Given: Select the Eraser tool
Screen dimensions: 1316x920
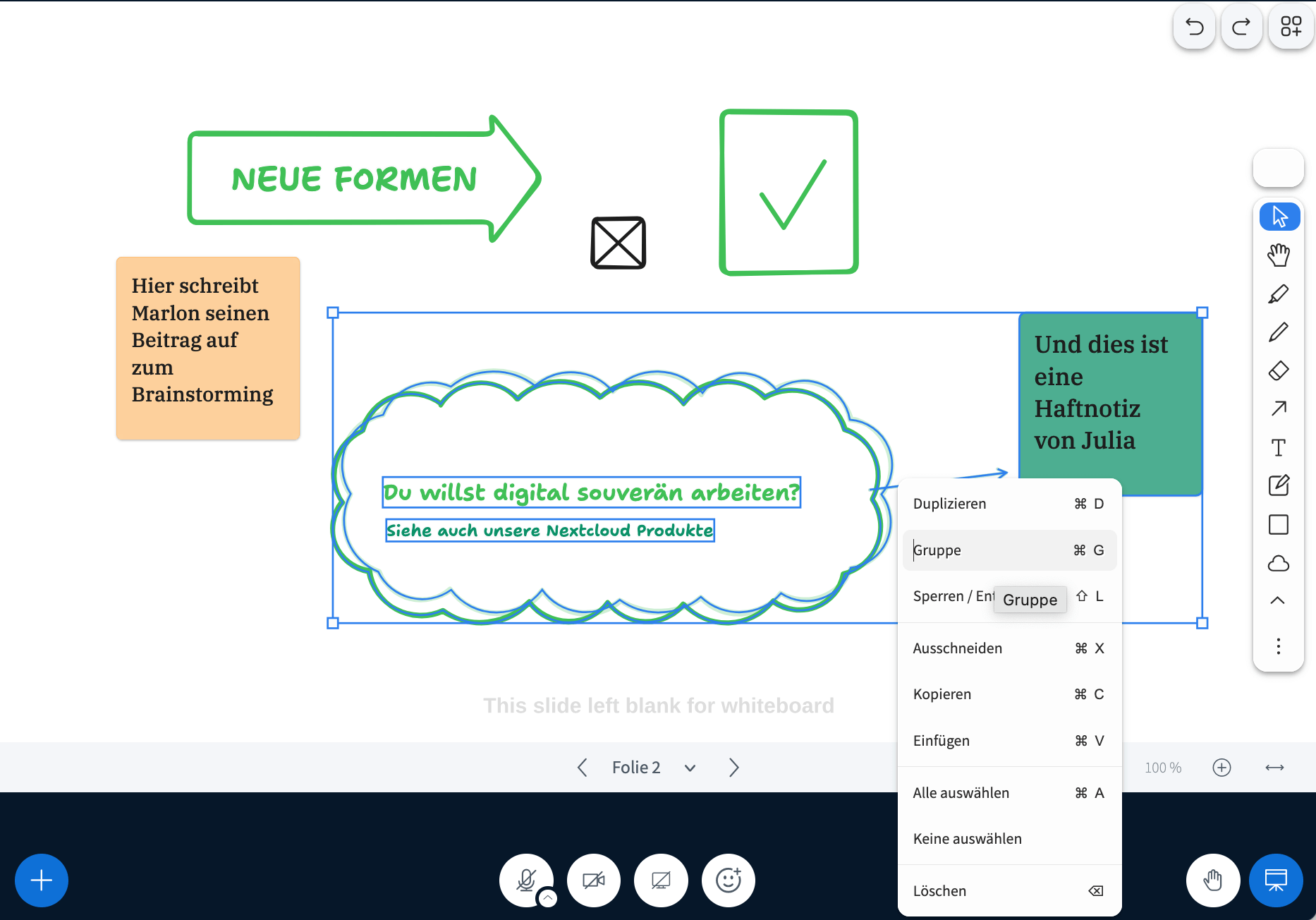Looking at the screenshot, I should (1278, 371).
